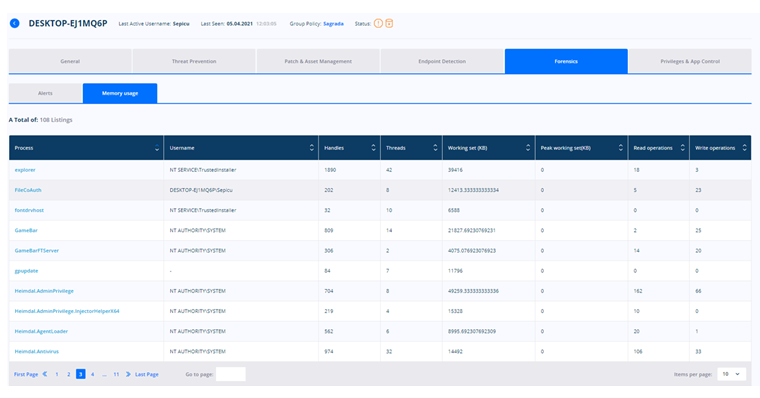Open the Heimdal.AdminPrivilege process link
Screen dimensions: 760x398
tap(44, 291)
